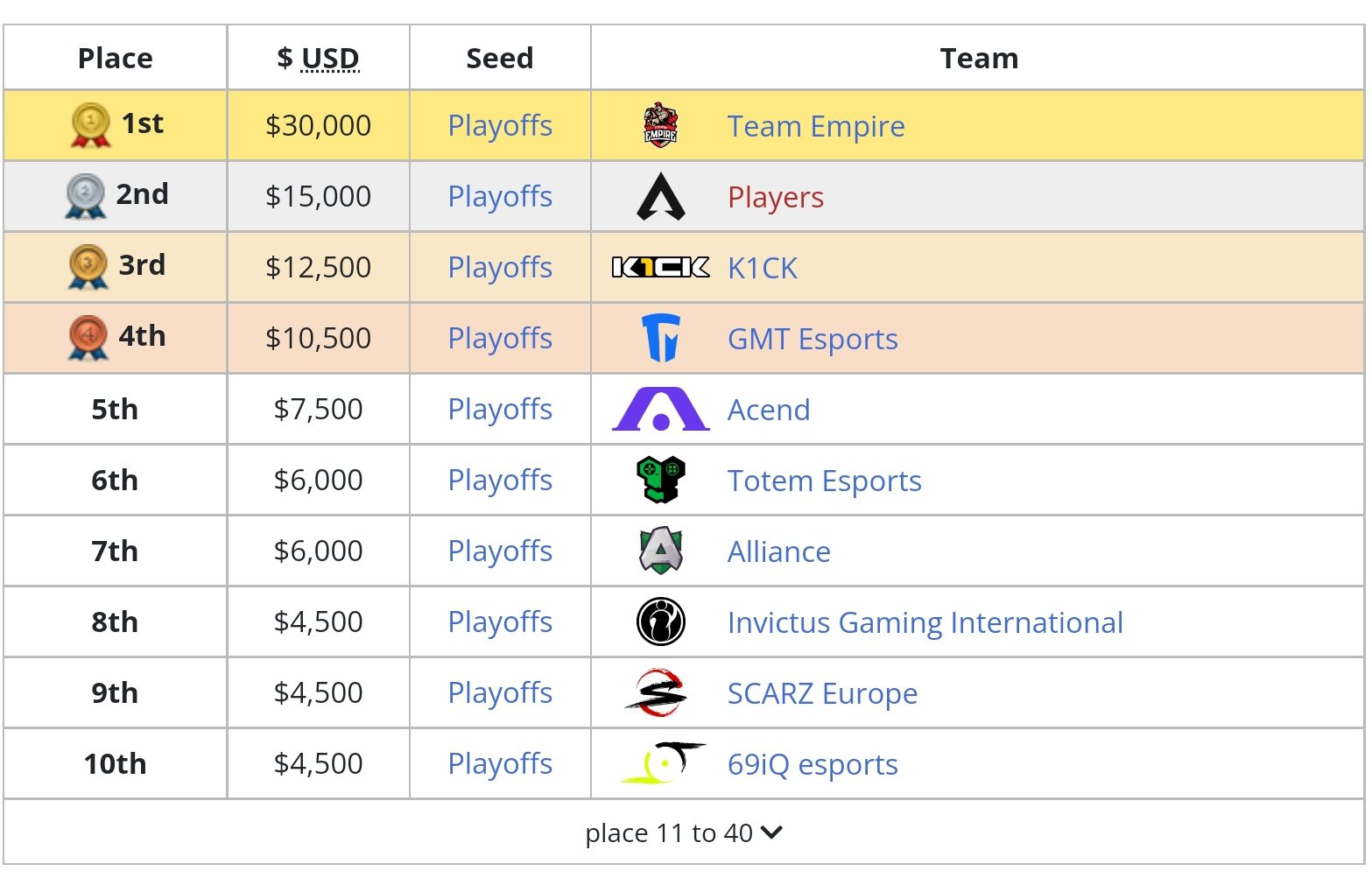1372x892 pixels.
Task: Click the USD abbreviation in the header
Action: click(x=330, y=58)
